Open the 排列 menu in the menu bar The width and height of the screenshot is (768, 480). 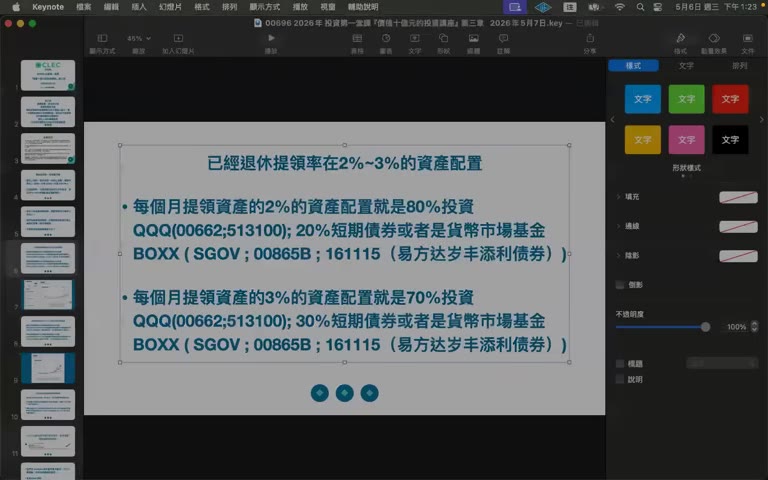[x=229, y=7]
